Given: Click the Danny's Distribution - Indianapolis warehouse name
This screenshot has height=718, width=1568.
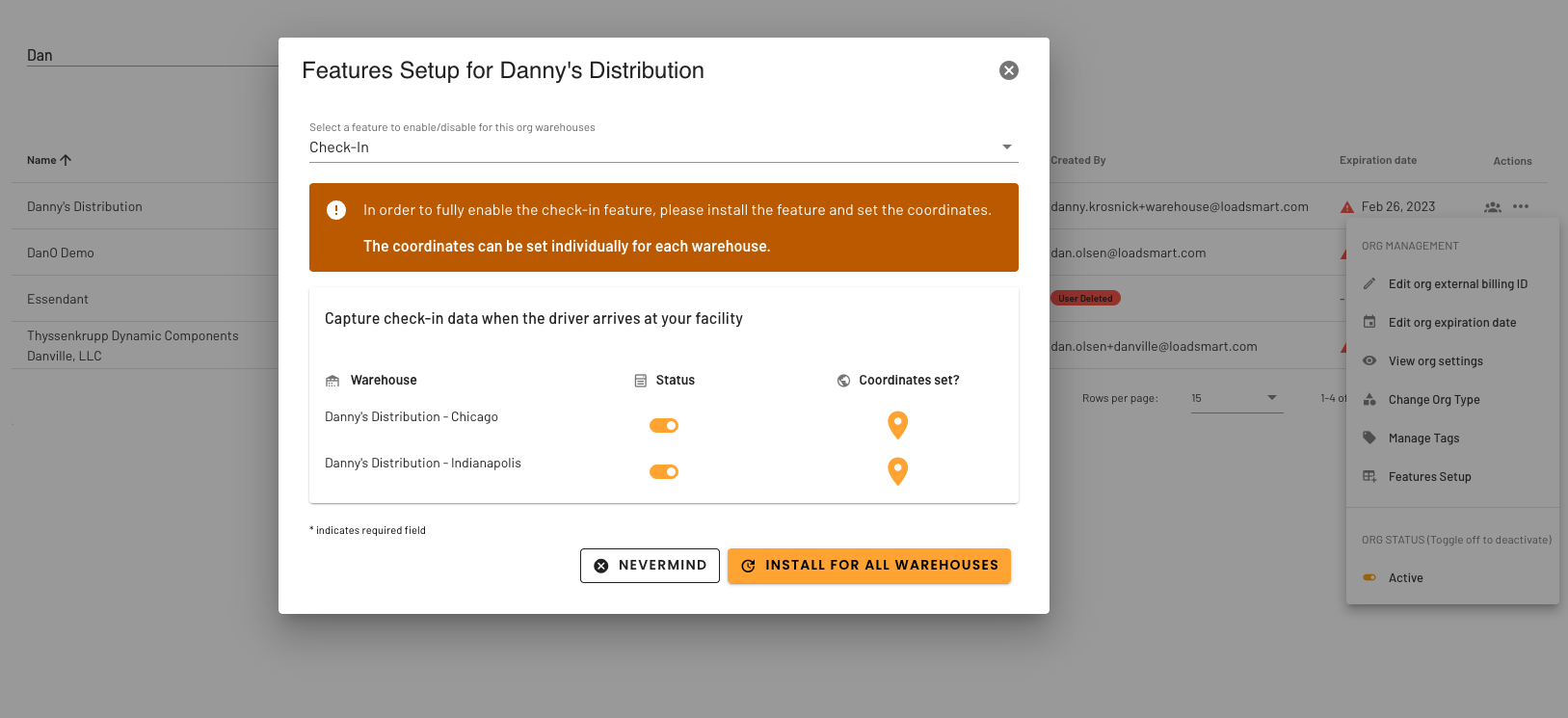Looking at the screenshot, I should click(x=423, y=464).
